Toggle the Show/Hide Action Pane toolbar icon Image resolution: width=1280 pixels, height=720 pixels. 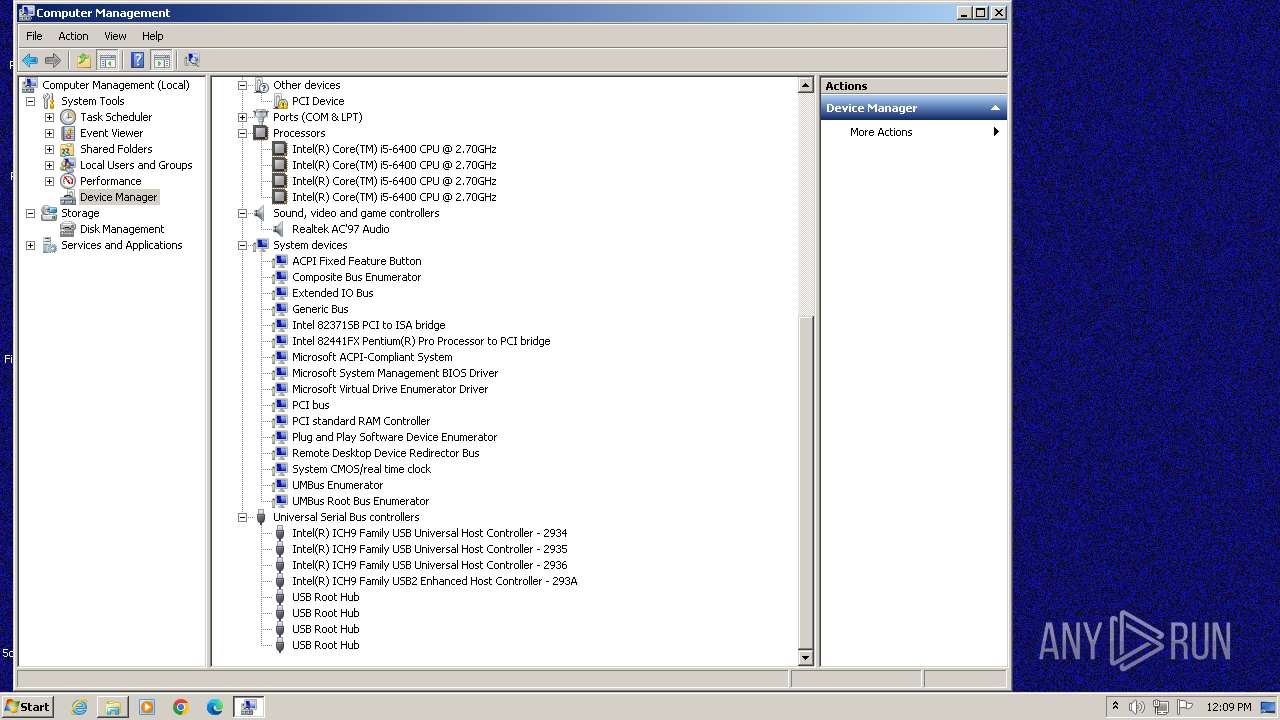click(x=161, y=61)
